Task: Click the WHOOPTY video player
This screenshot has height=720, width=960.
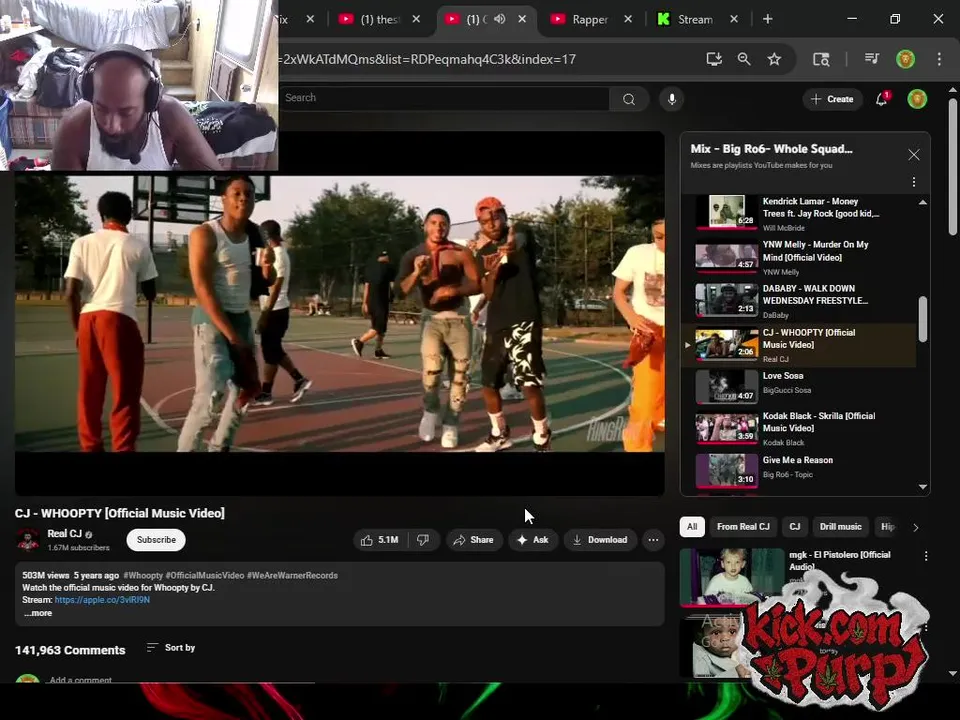Action: 340,313
